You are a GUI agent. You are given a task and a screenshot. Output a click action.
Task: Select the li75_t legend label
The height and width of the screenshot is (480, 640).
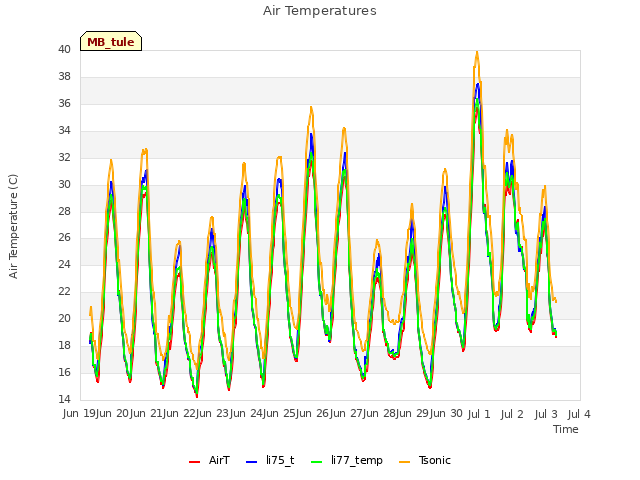(280, 460)
